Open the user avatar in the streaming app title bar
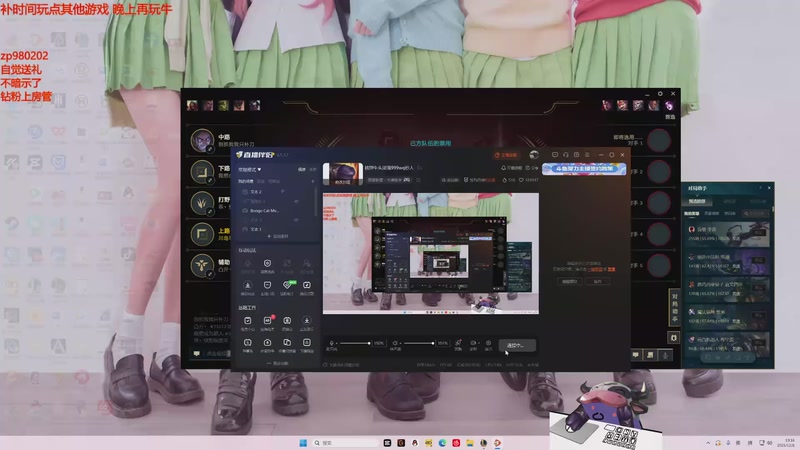 [534, 155]
